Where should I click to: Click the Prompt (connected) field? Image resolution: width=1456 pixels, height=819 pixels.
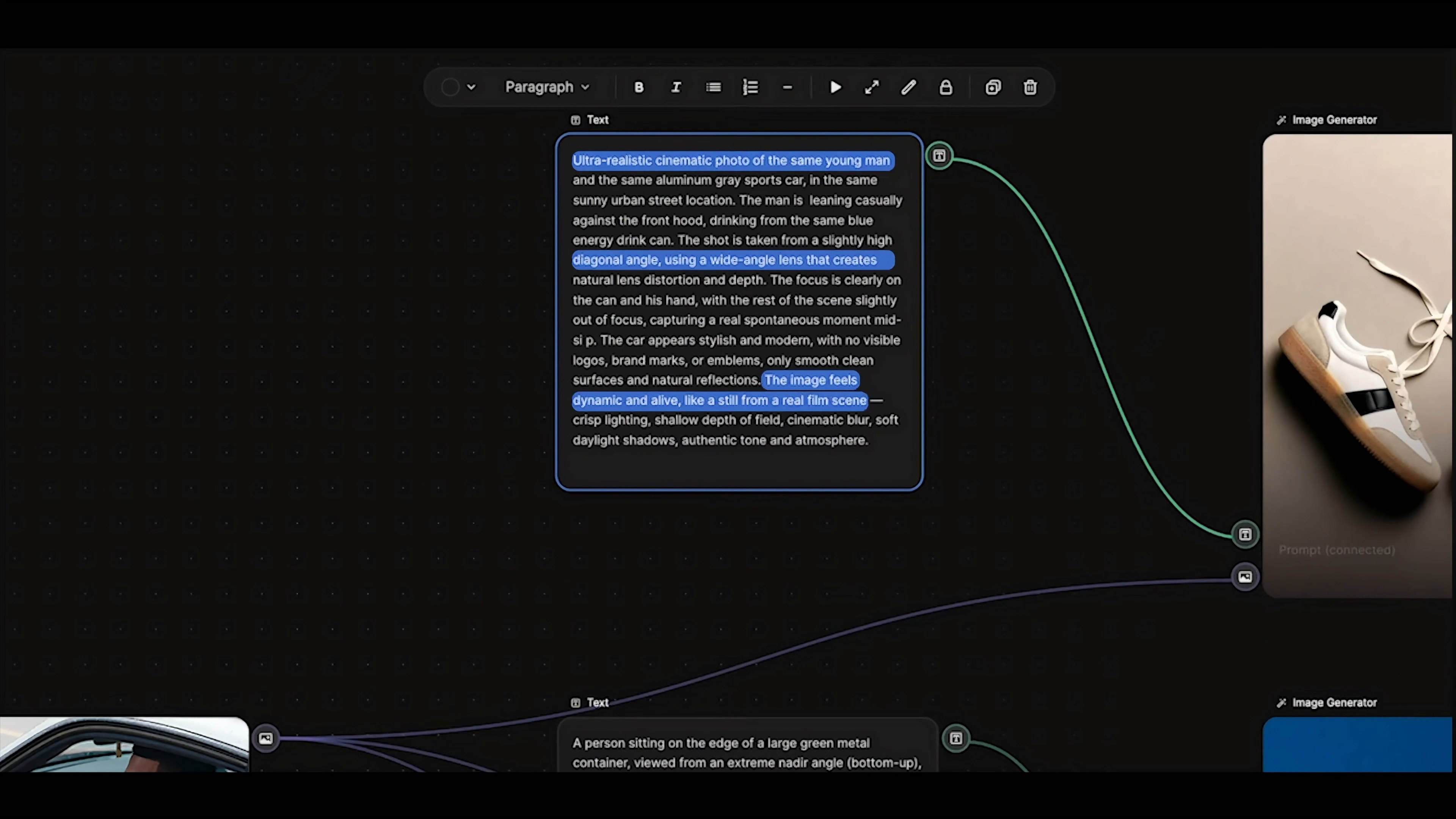pyautogui.click(x=1337, y=550)
